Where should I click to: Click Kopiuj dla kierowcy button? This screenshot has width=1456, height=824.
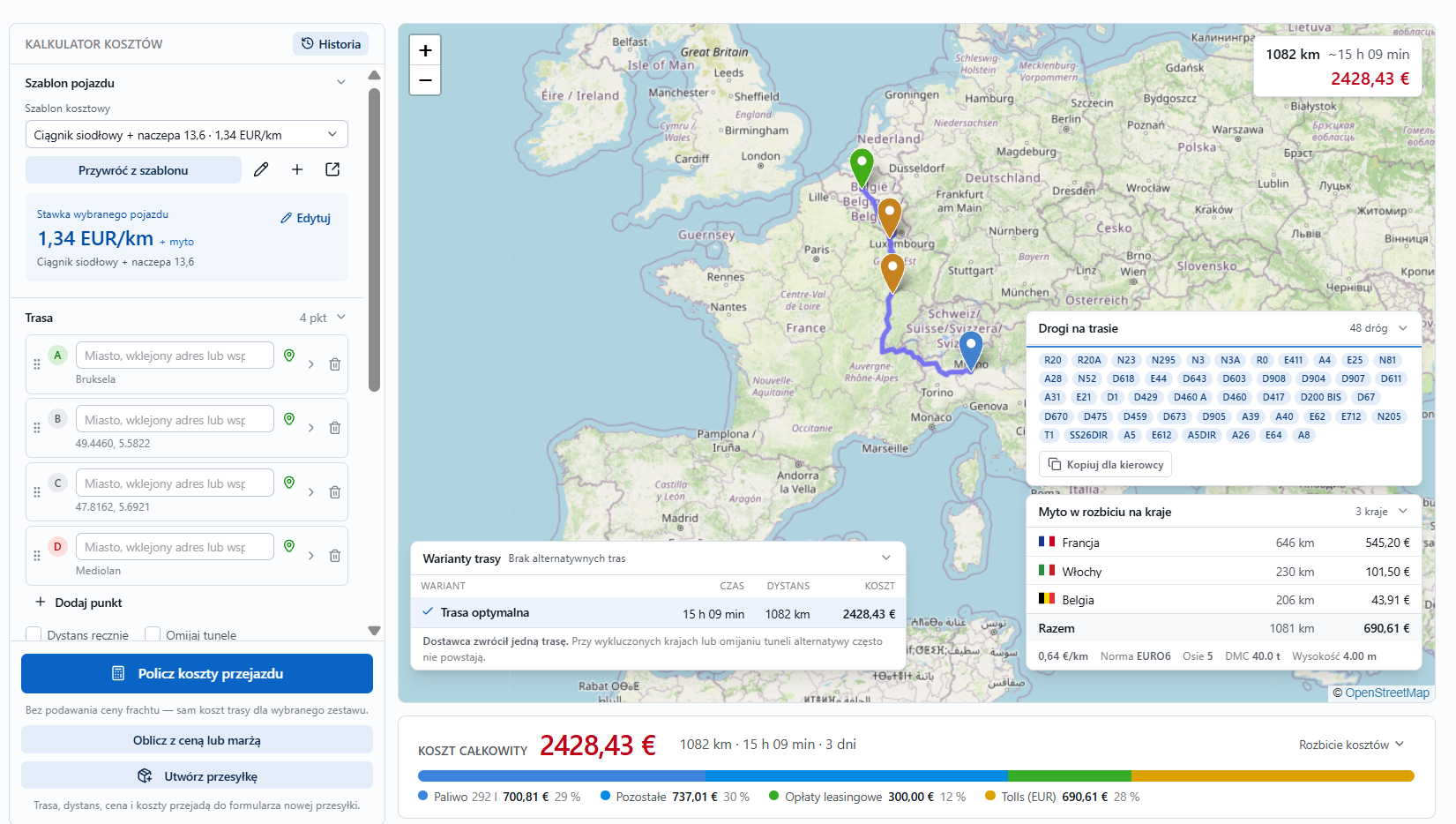[x=1106, y=464]
